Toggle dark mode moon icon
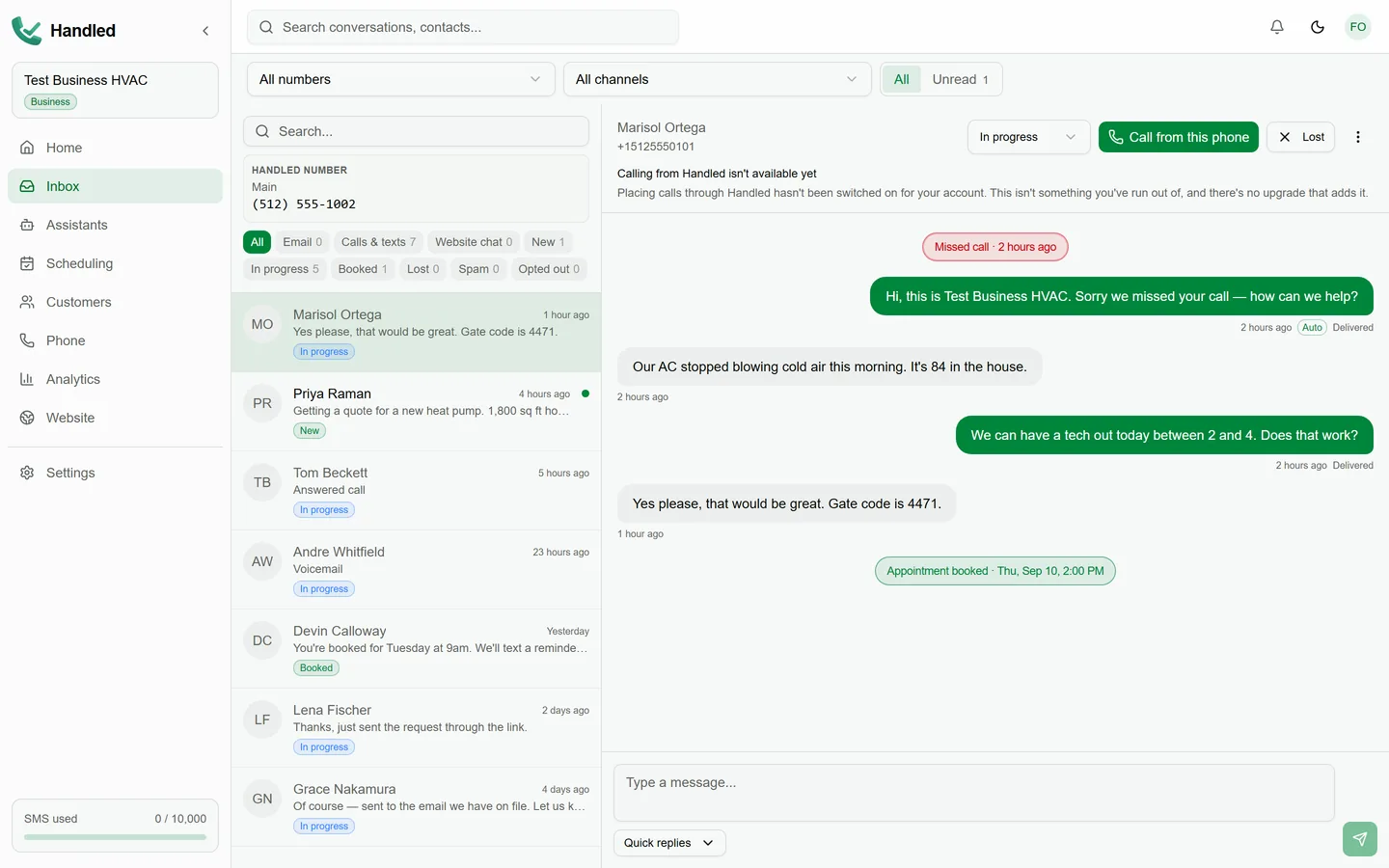This screenshot has height=868, width=1389. coord(1318,27)
